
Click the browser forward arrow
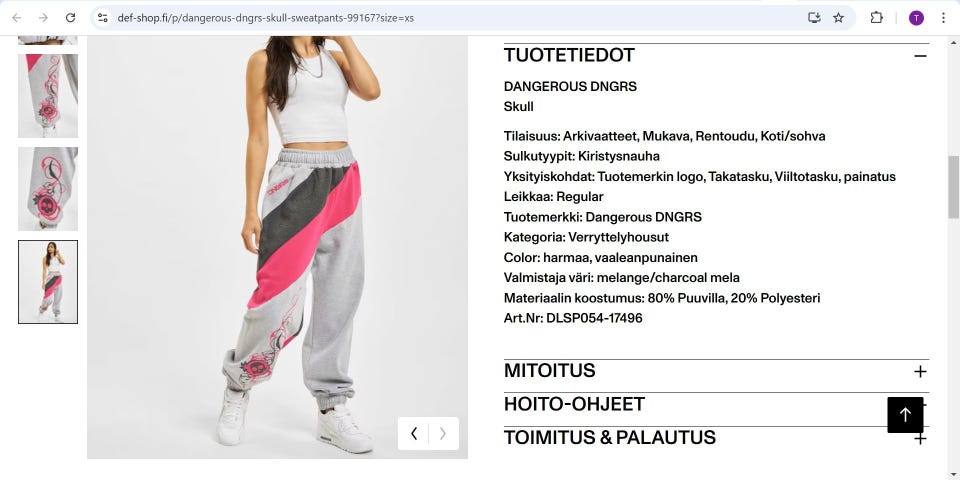pyautogui.click(x=43, y=18)
